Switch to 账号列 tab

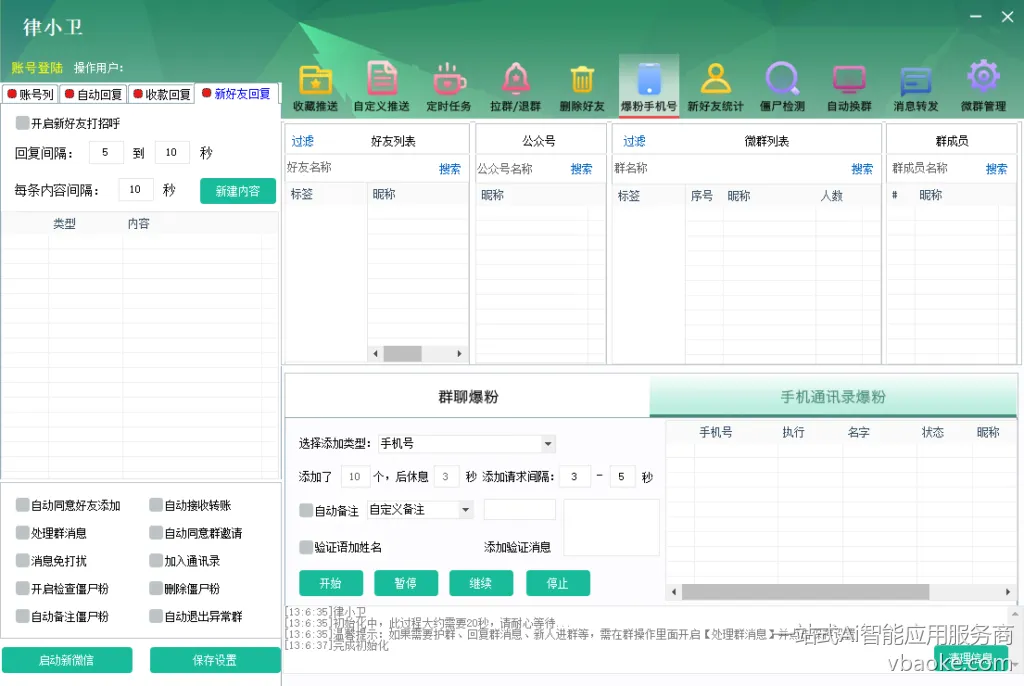point(30,95)
